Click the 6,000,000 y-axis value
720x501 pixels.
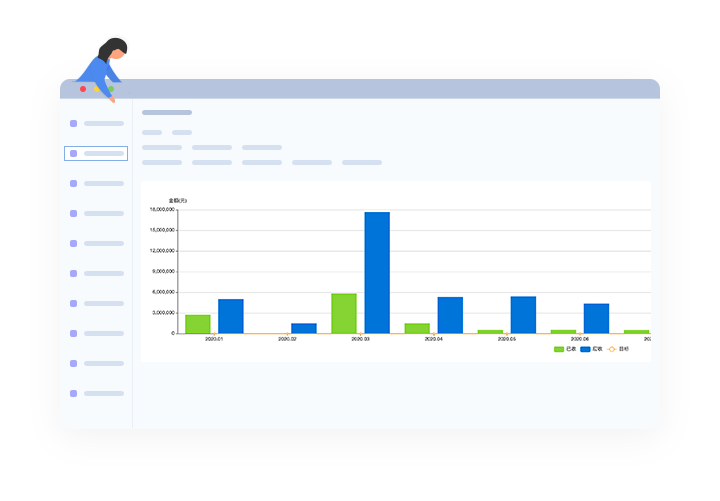point(163,292)
